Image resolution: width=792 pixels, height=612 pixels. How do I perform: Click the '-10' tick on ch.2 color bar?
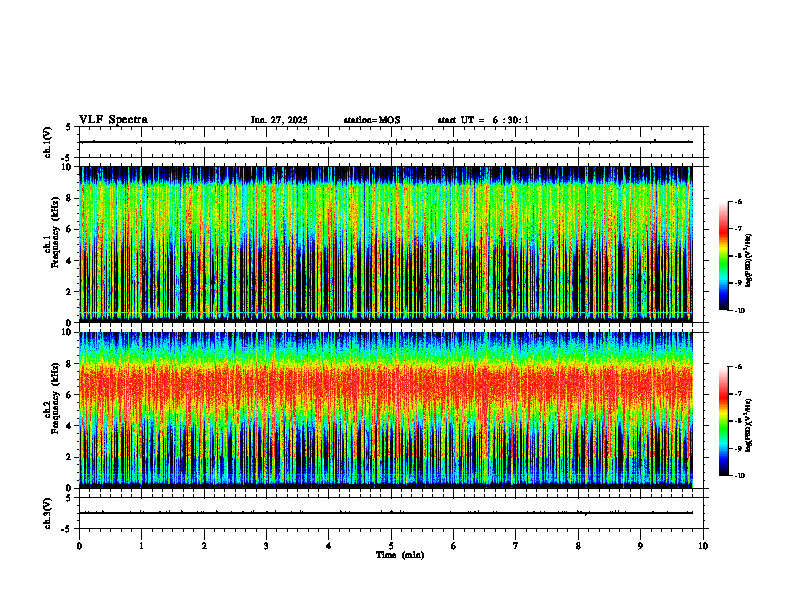(739, 476)
